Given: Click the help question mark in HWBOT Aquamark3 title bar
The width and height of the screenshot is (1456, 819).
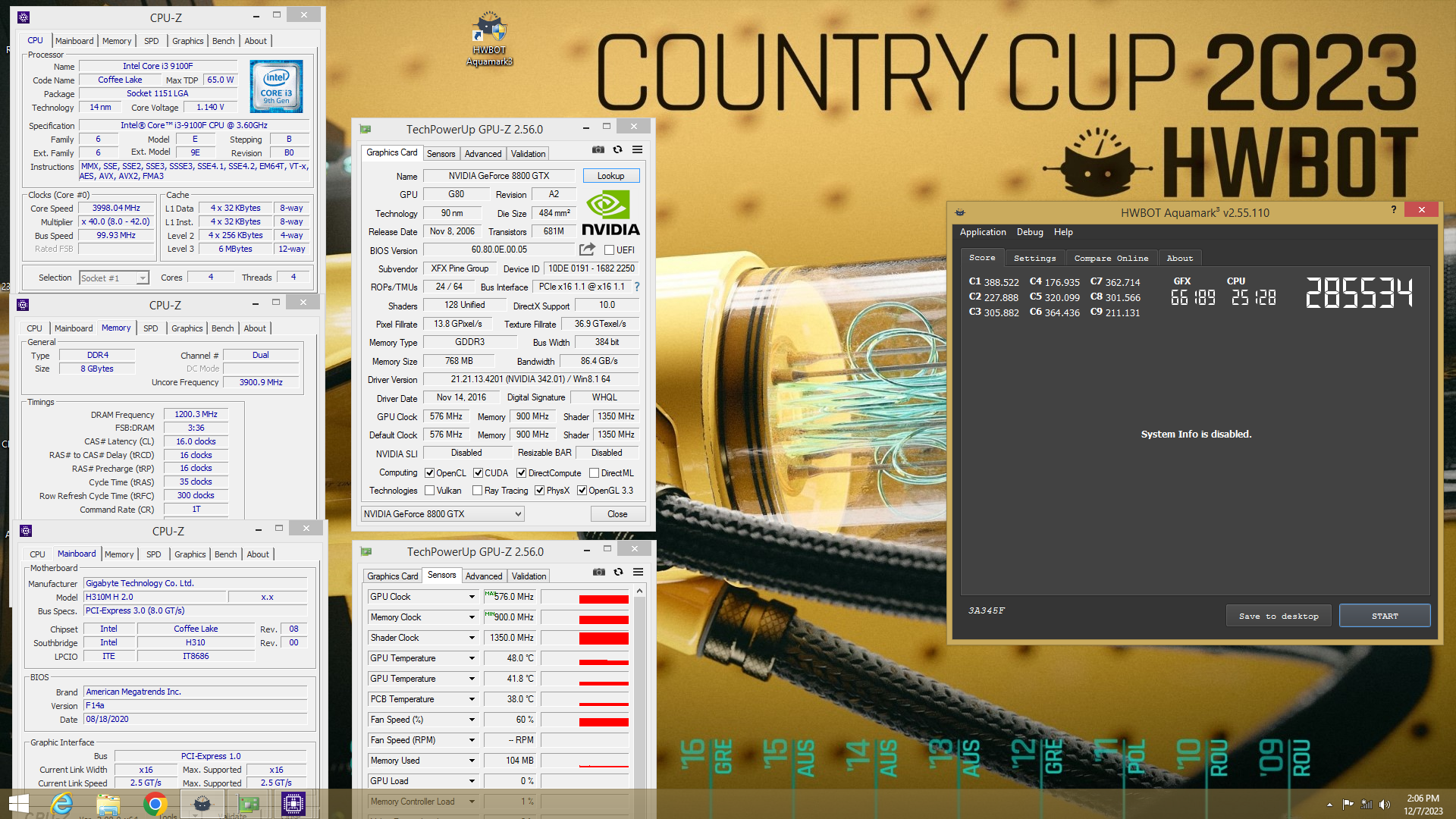Looking at the screenshot, I should pos(1394,210).
